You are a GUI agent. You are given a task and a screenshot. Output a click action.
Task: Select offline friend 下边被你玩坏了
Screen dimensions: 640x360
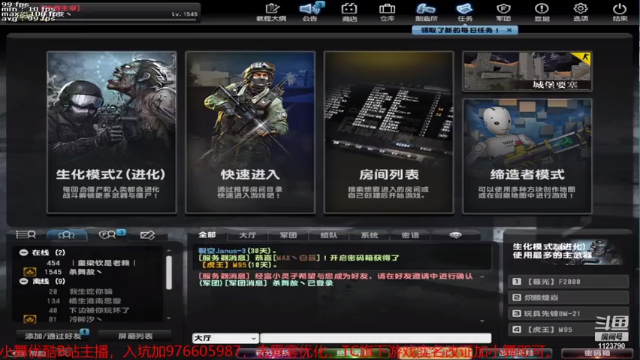point(90,310)
